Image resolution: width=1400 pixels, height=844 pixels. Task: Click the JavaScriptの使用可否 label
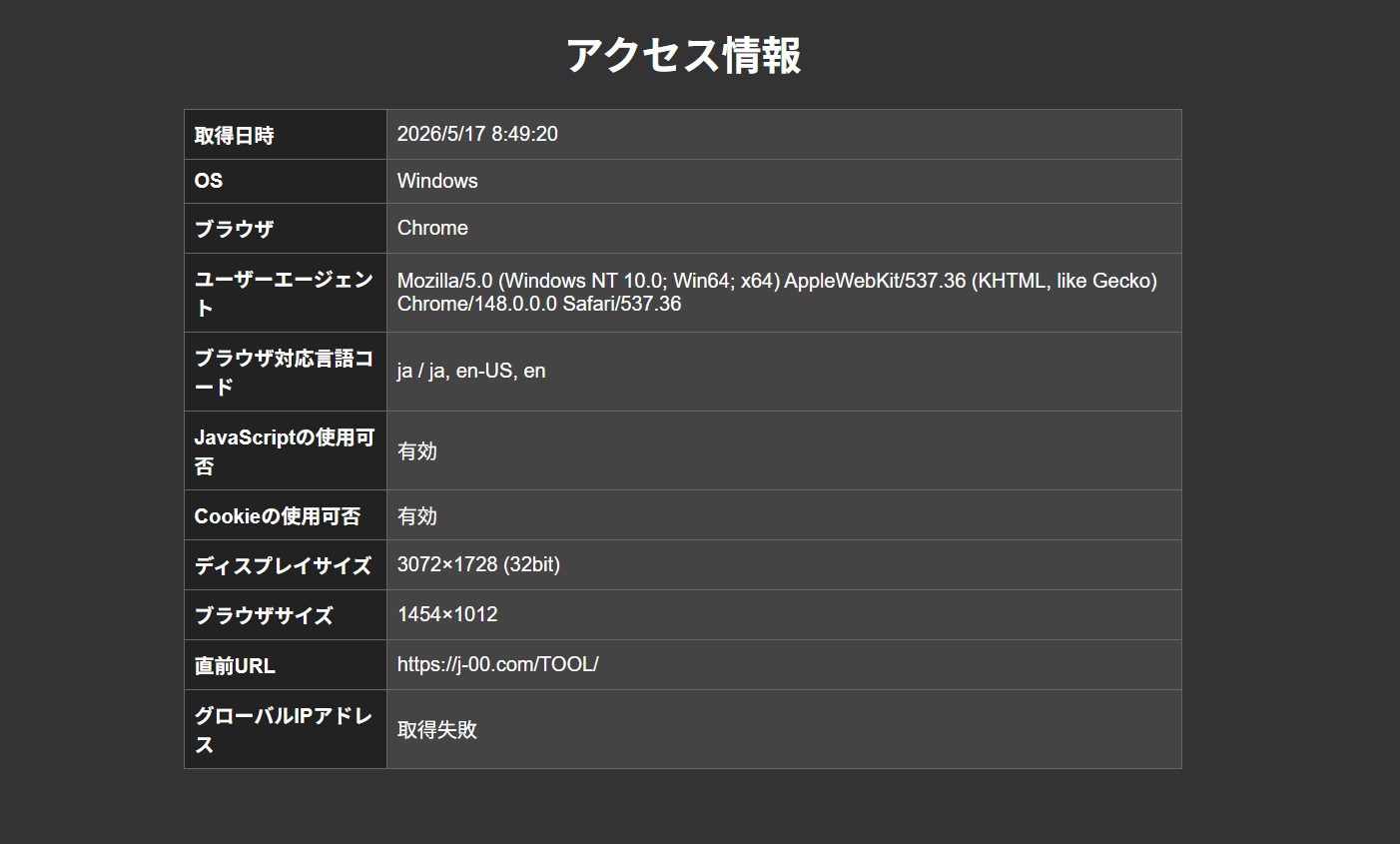point(284,450)
